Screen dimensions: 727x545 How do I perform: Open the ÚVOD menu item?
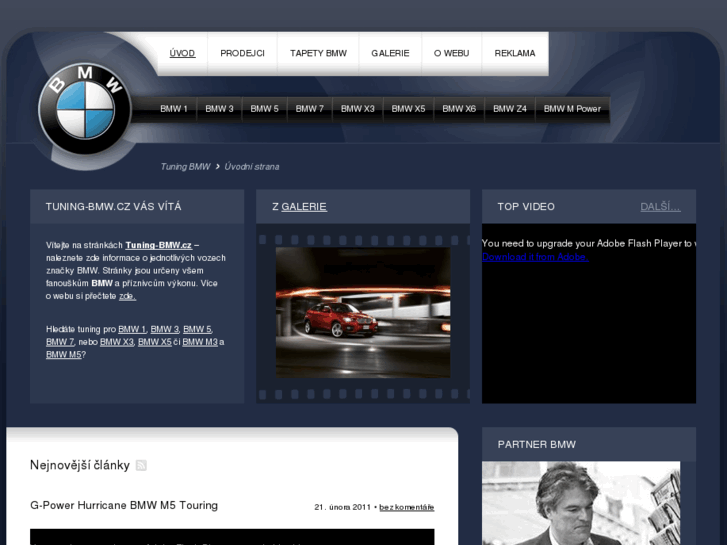point(182,53)
